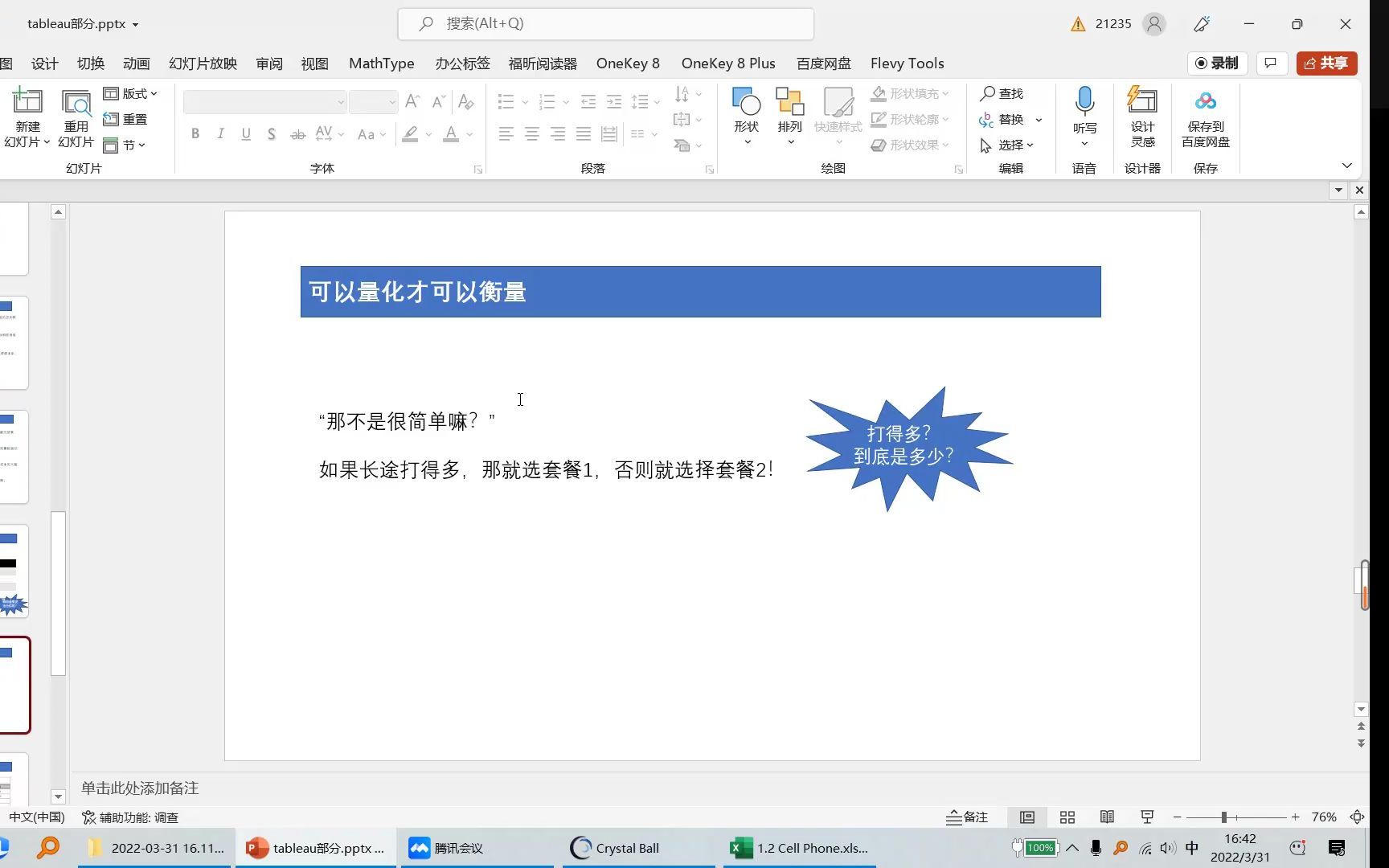
Task: Open the font name combo box
Action: [265, 102]
